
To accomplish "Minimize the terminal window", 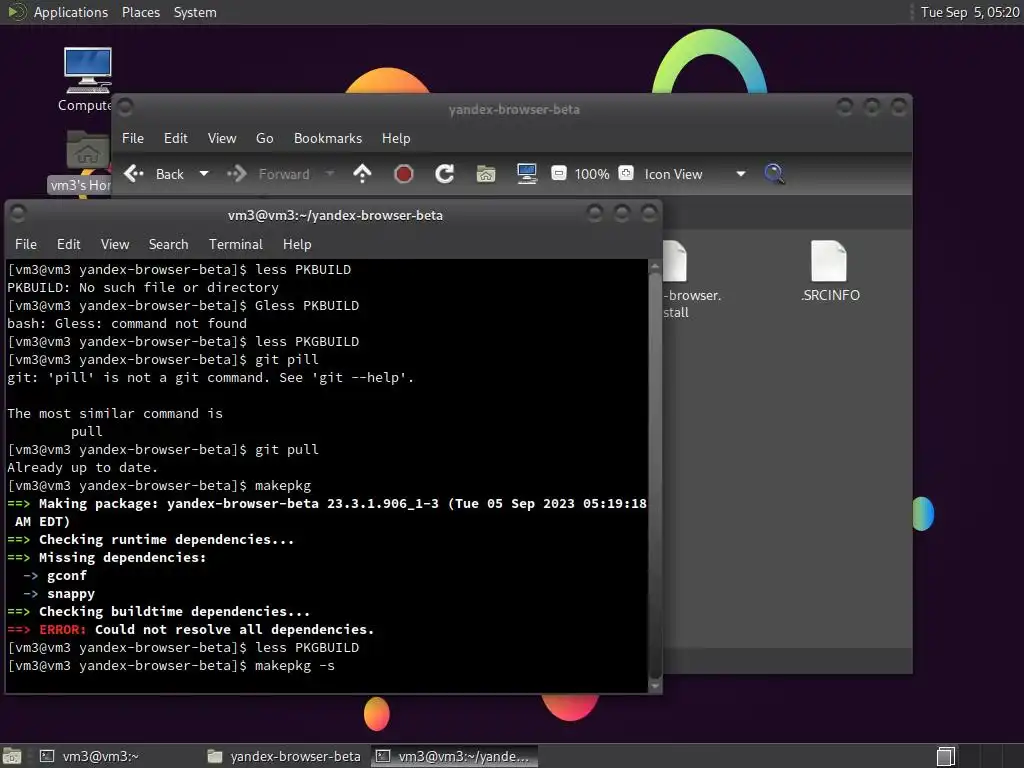I will pos(594,213).
